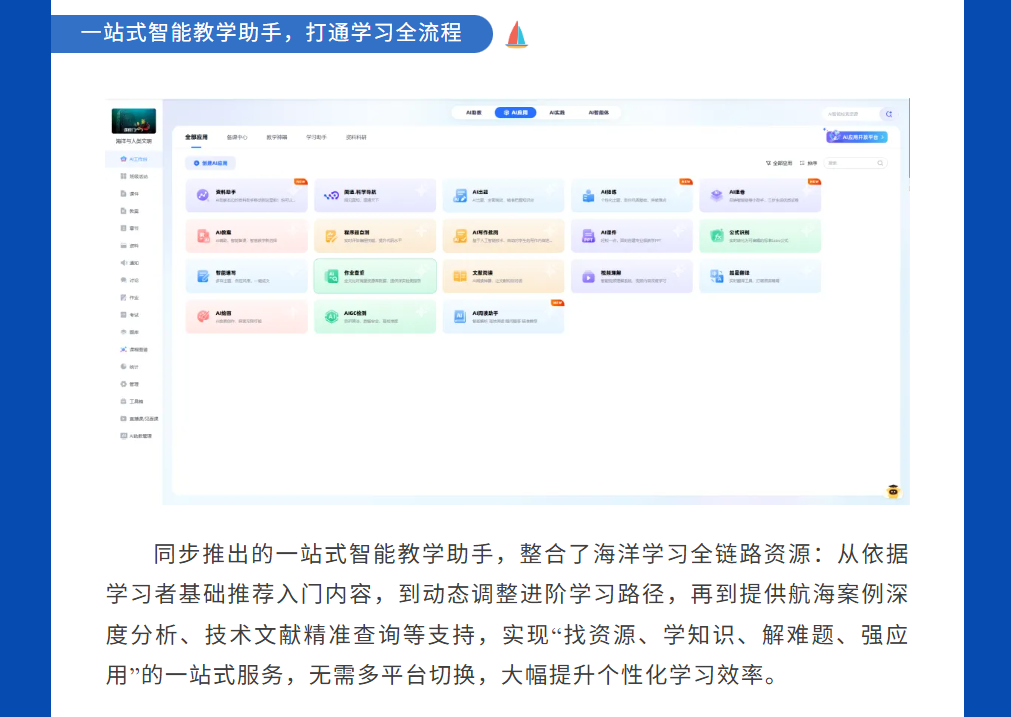Open 直播课/见面课 in the sidebar
This screenshot has width=1011, height=717.
pyautogui.click(x=139, y=419)
